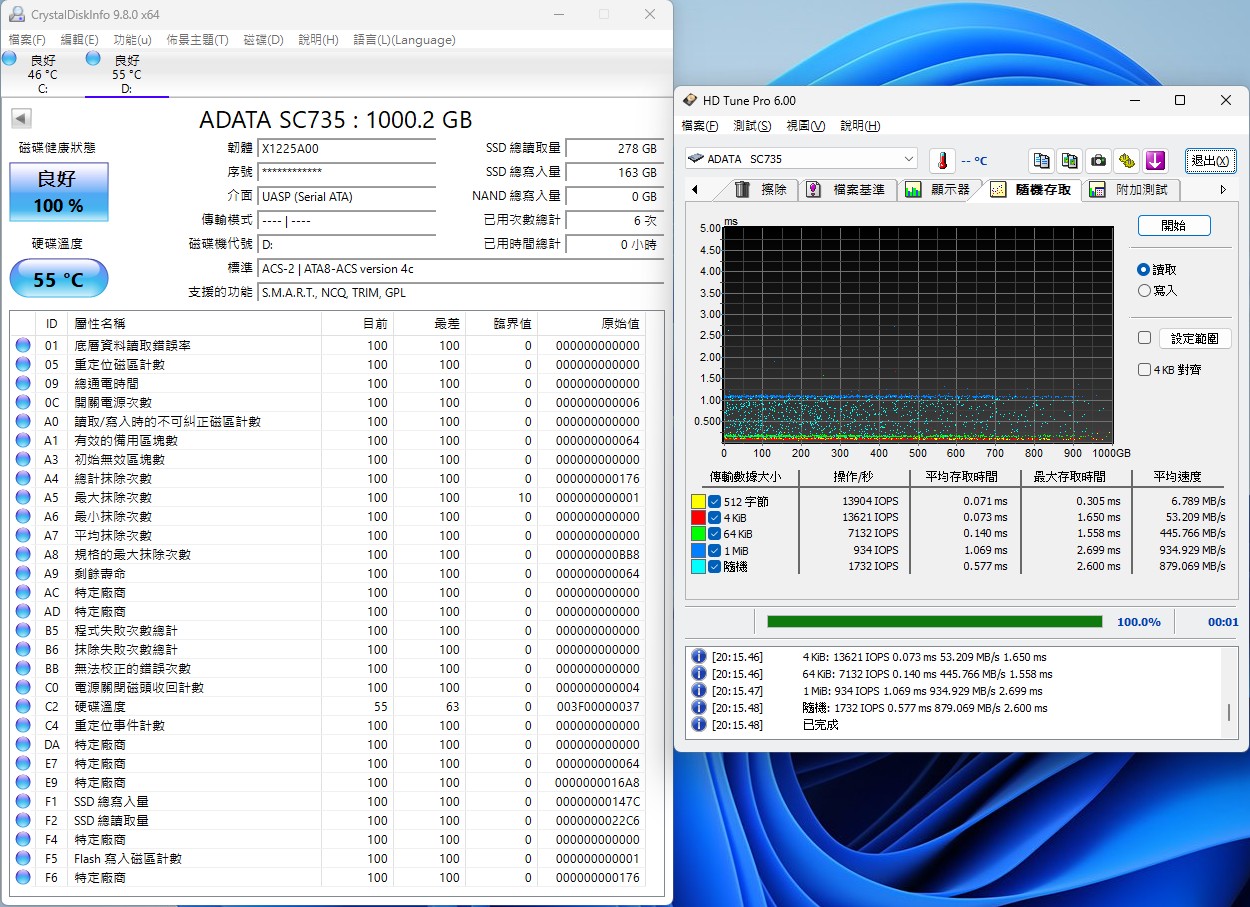This screenshot has height=907, width=1250.
Task: Click status orb for attribute 0C 開關電源次數
Action: coord(23,402)
